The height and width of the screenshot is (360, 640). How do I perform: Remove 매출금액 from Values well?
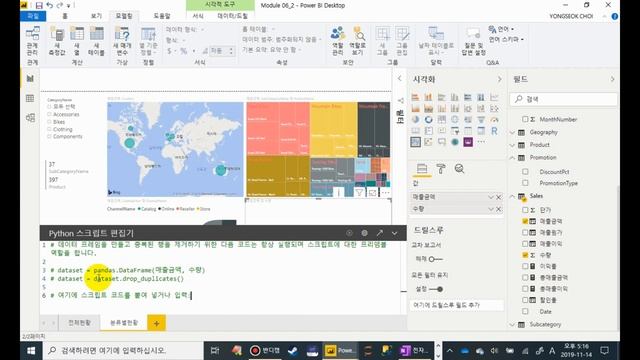498,197
